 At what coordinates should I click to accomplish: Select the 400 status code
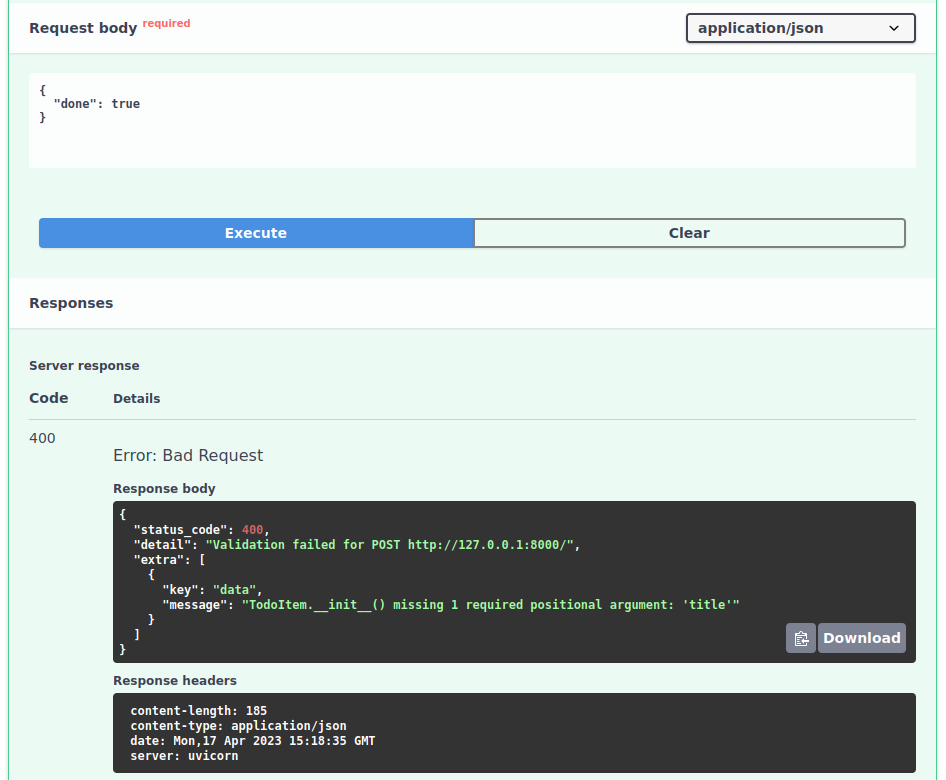(42, 438)
